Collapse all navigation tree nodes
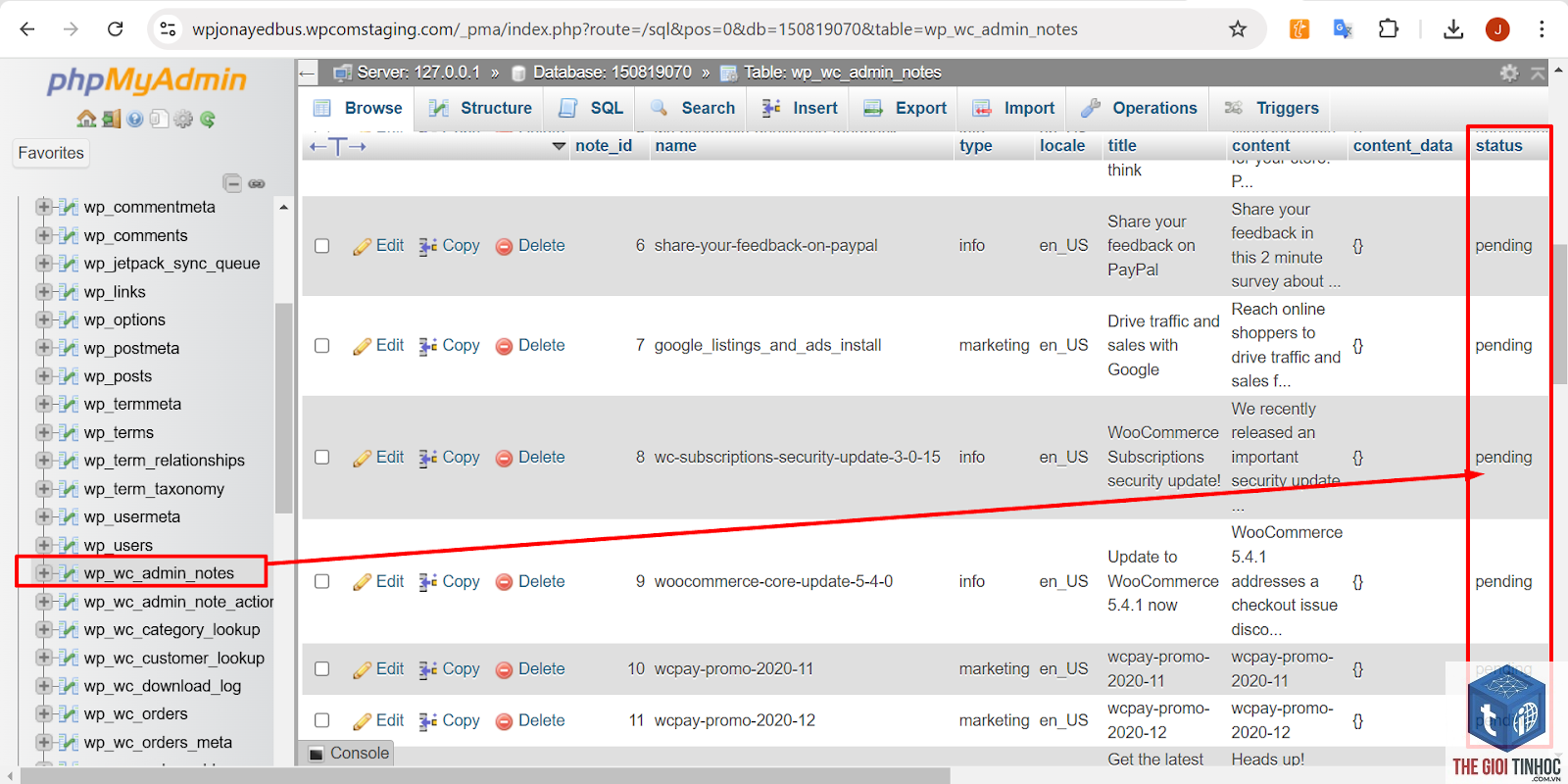Viewport: 1568px width, 784px height. 232,183
